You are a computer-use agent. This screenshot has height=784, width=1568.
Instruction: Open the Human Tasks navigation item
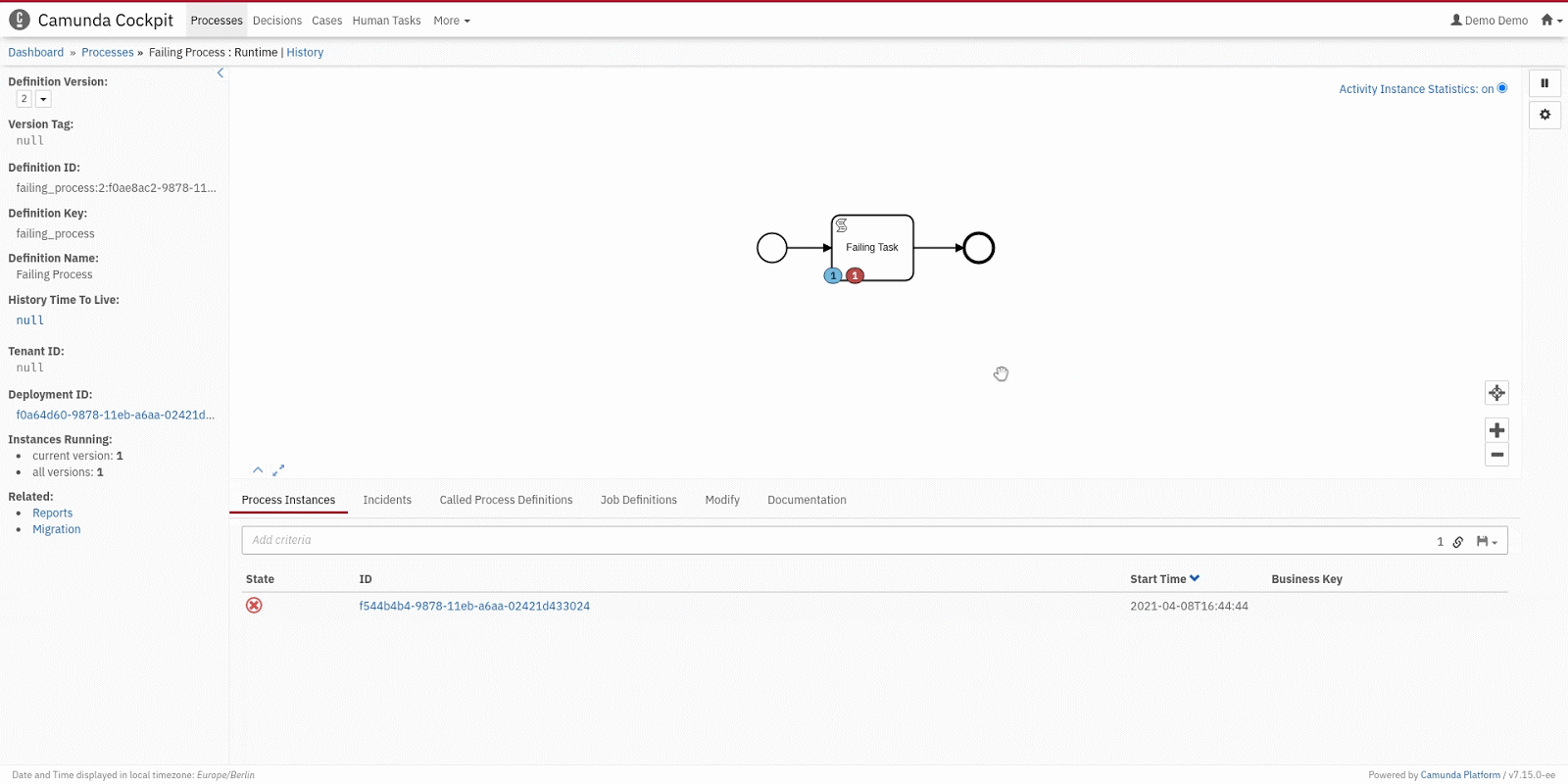(x=387, y=21)
